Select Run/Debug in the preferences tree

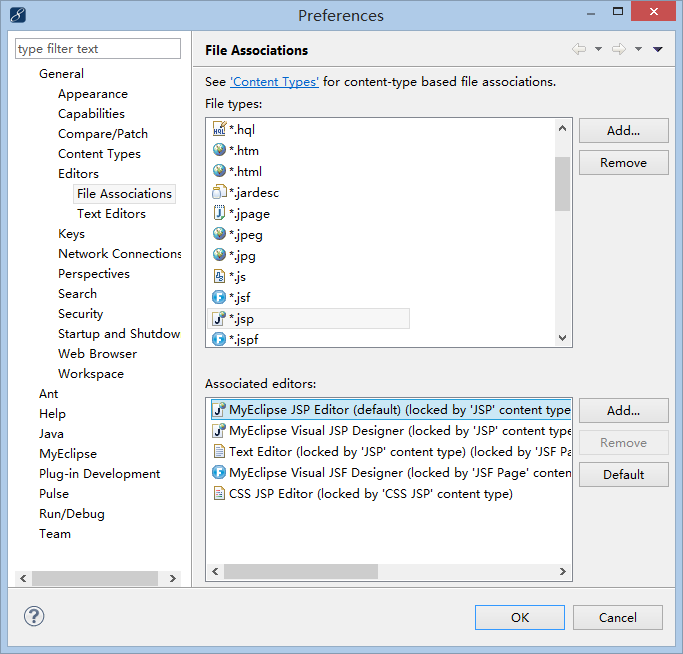tap(72, 514)
